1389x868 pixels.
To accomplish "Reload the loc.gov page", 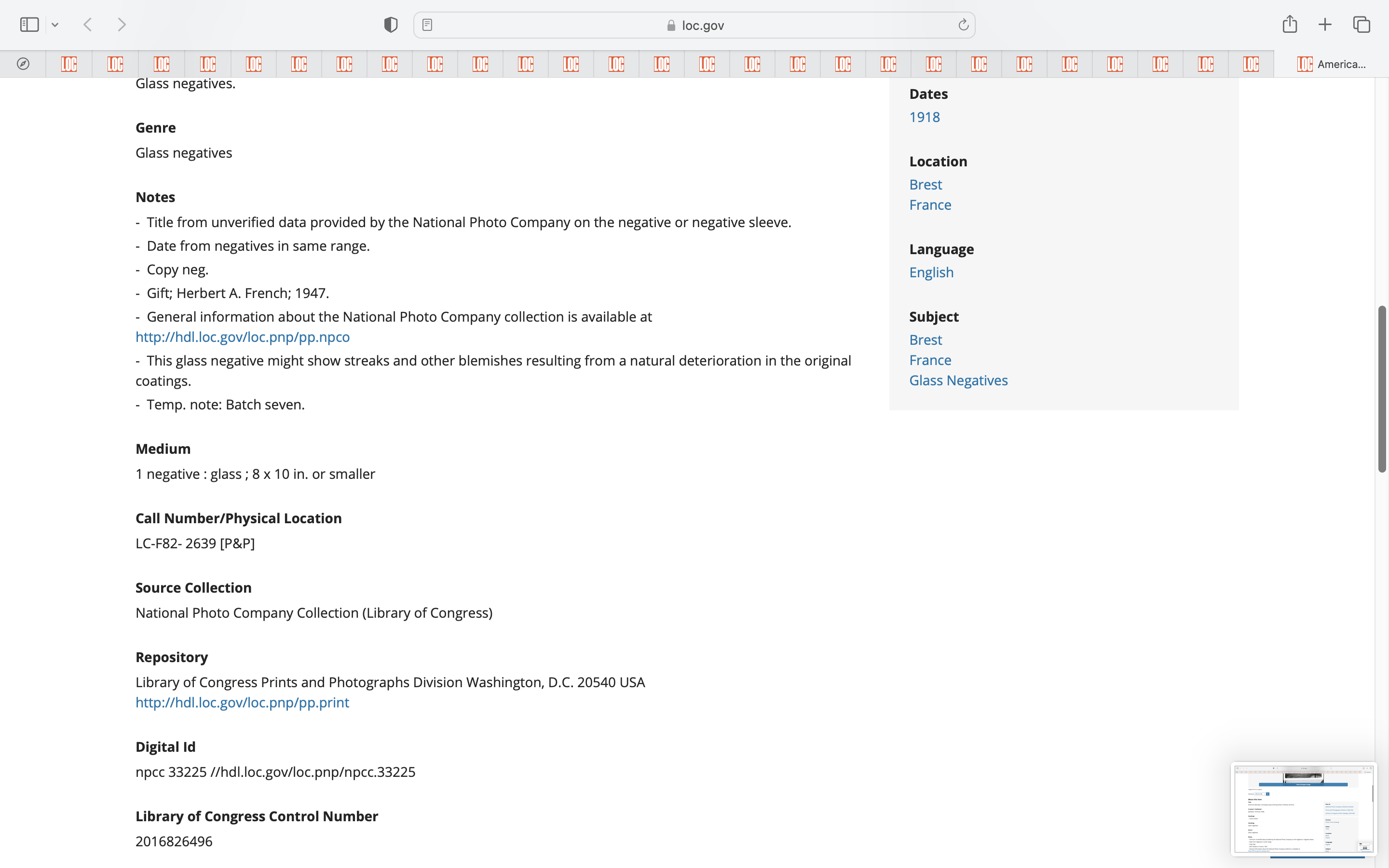I will tap(963, 25).
